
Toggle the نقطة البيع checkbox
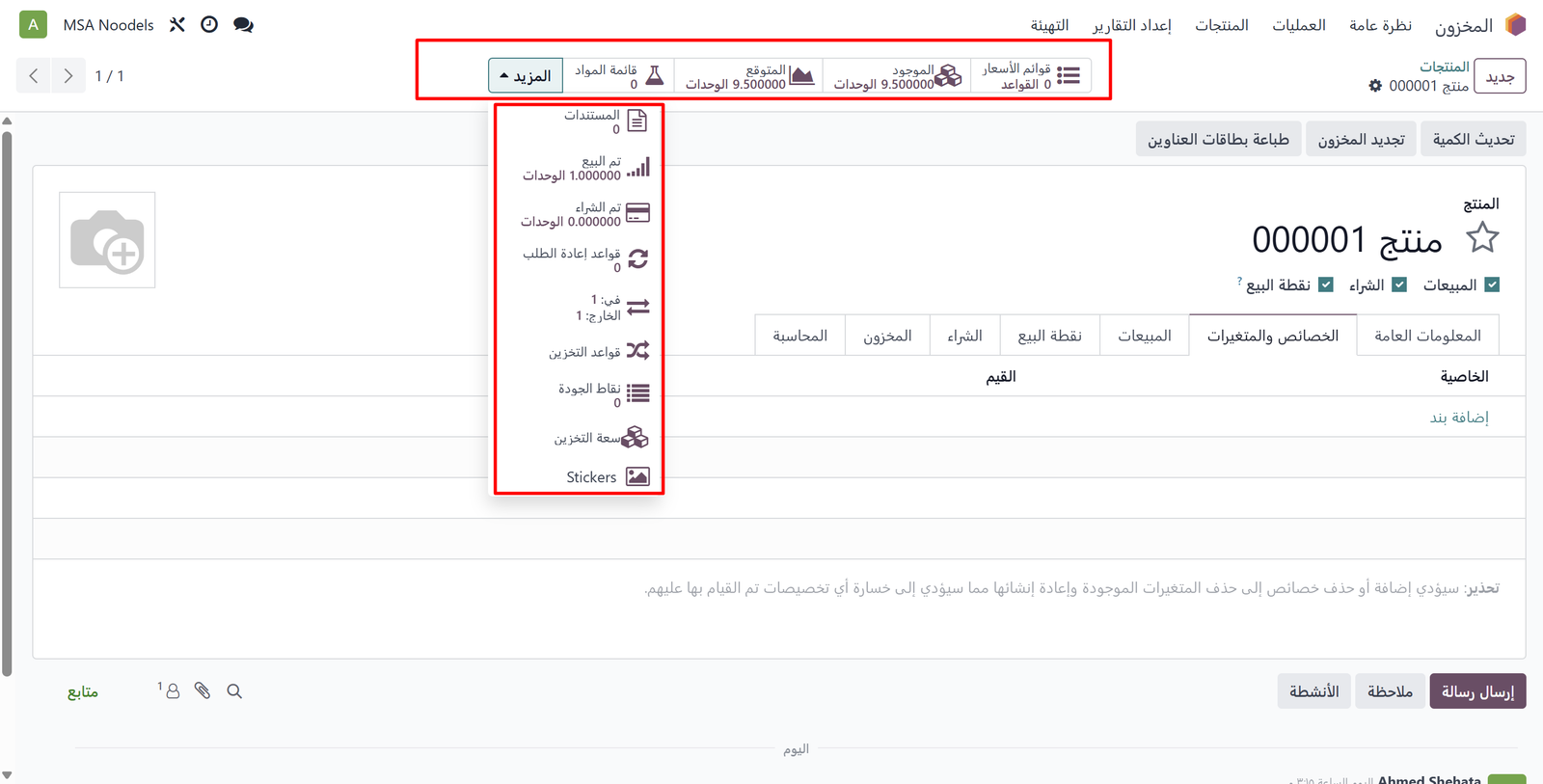[x=1326, y=284]
